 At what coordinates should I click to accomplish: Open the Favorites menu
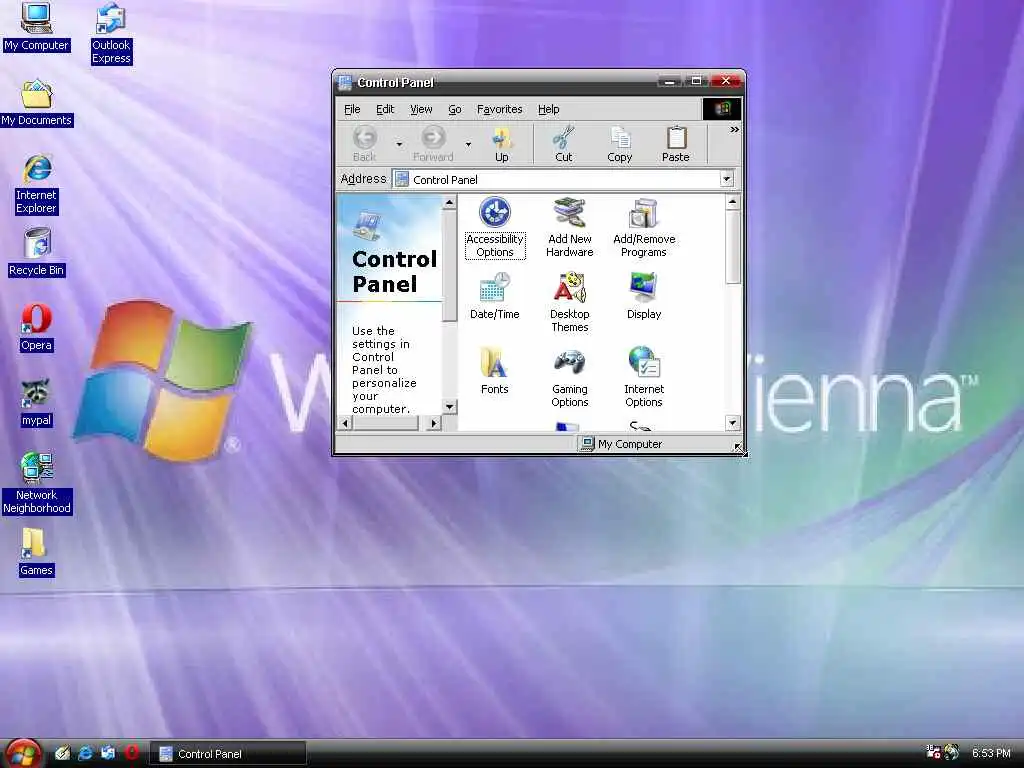tap(500, 109)
